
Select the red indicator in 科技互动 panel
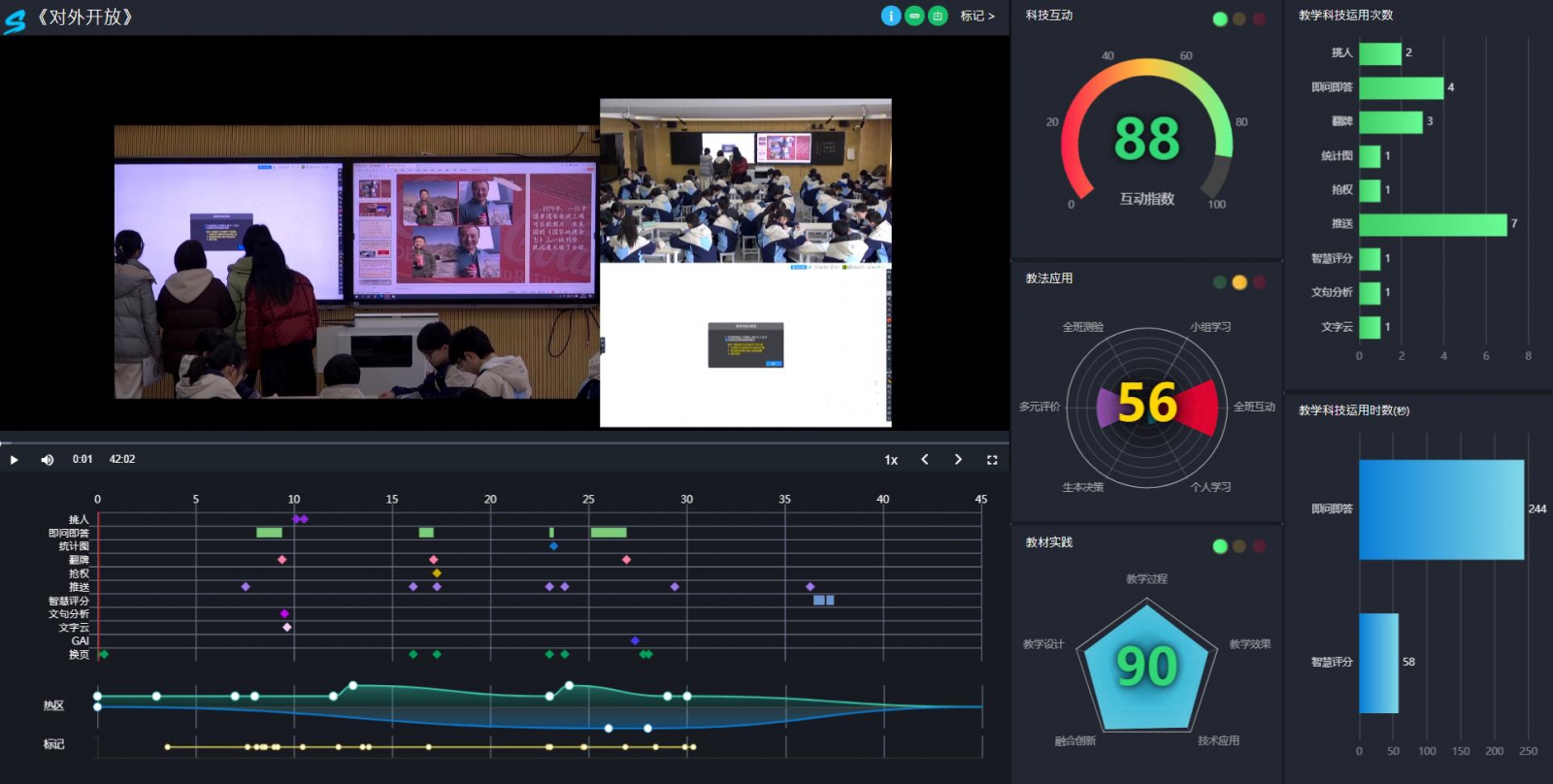click(x=1259, y=19)
